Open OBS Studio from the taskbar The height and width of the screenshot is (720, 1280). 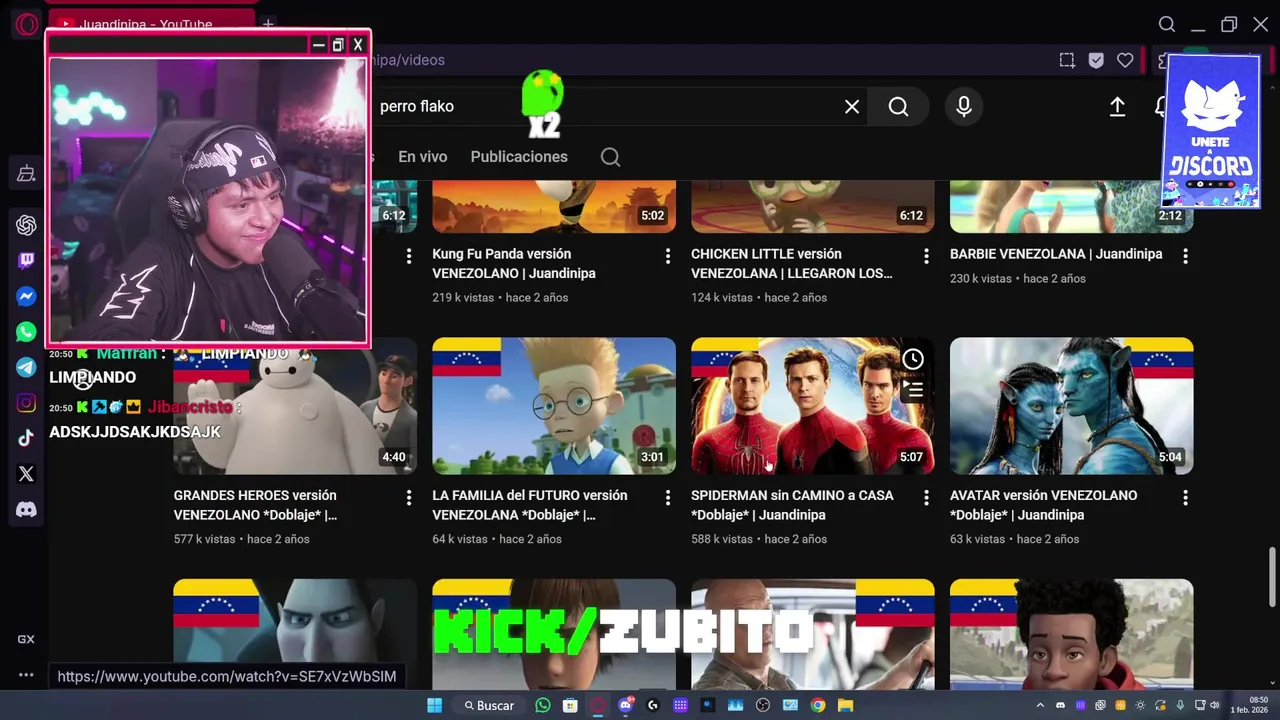pyautogui.click(x=763, y=705)
